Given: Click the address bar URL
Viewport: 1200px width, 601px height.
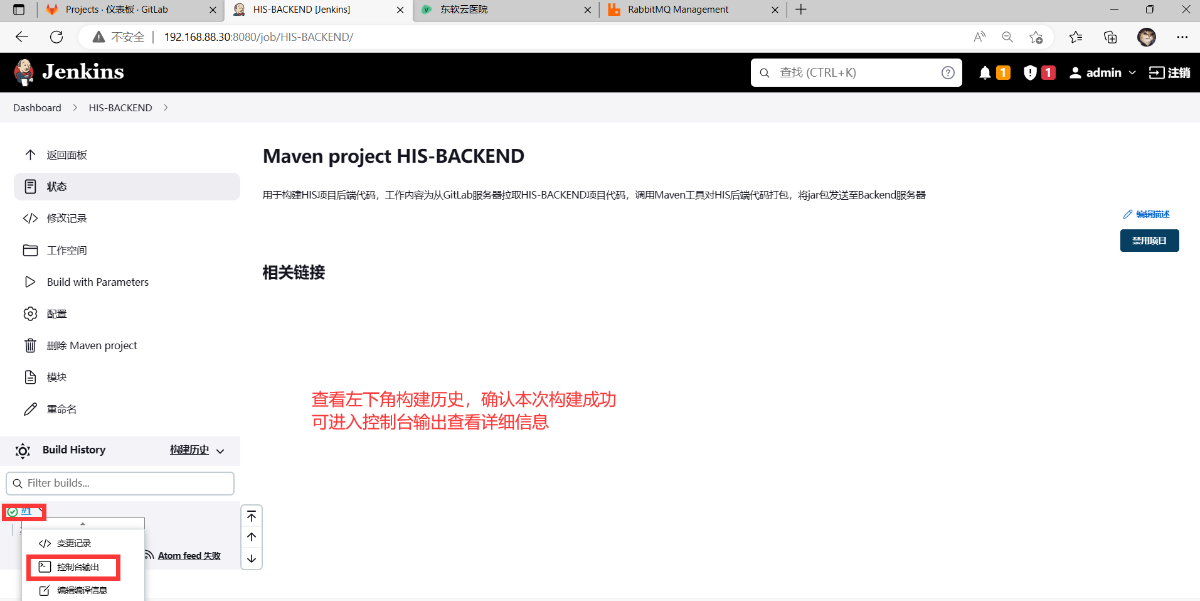Looking at the screenshot, I should coord(259,37).
